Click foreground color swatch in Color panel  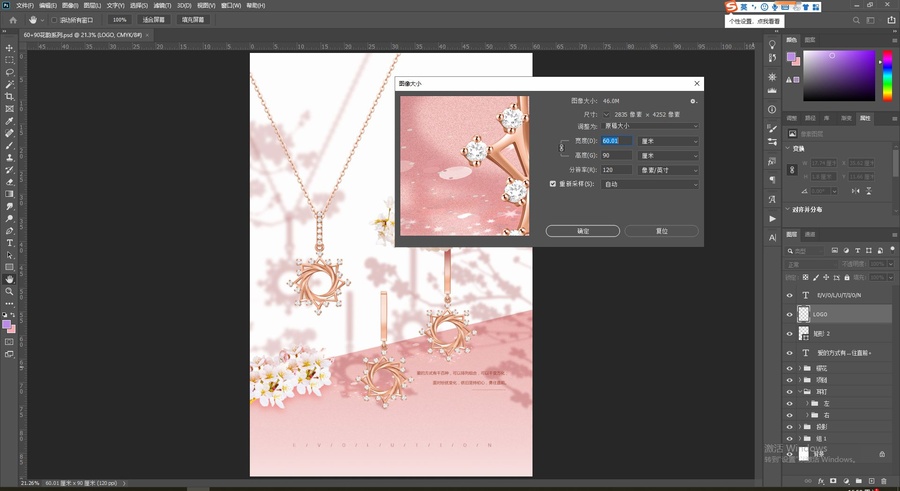792,56
